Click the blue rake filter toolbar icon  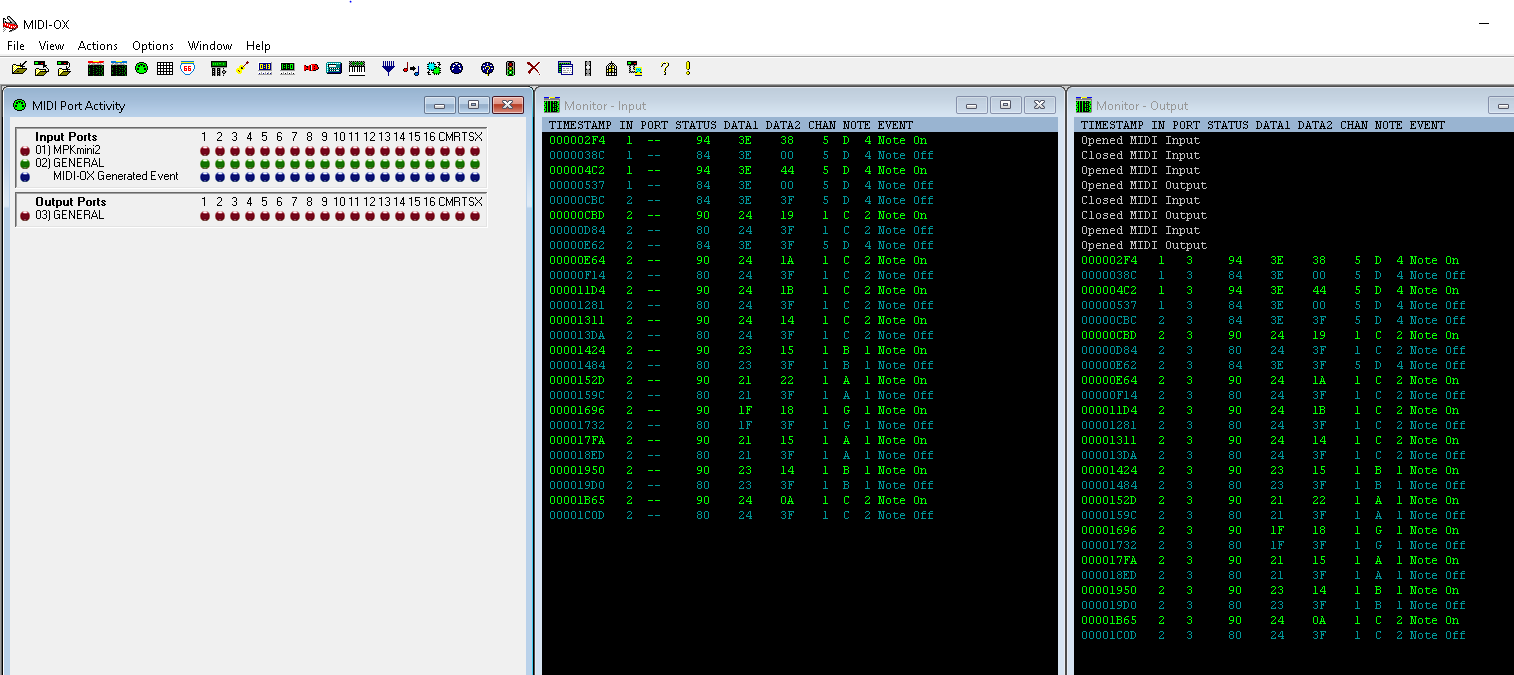point(388,68)
